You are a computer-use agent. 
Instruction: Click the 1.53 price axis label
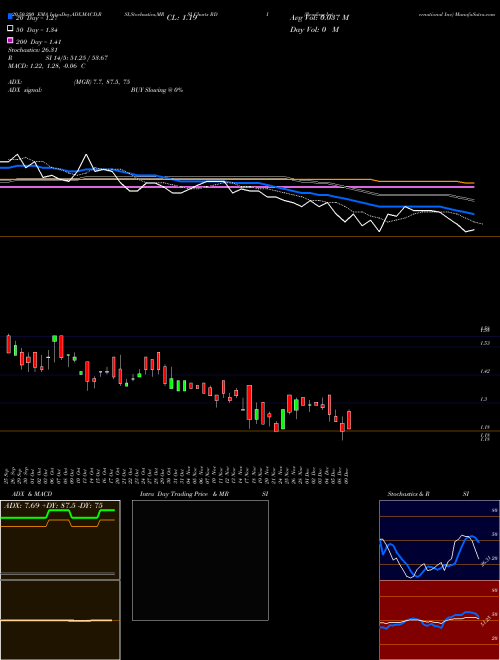tap(485, 343)
